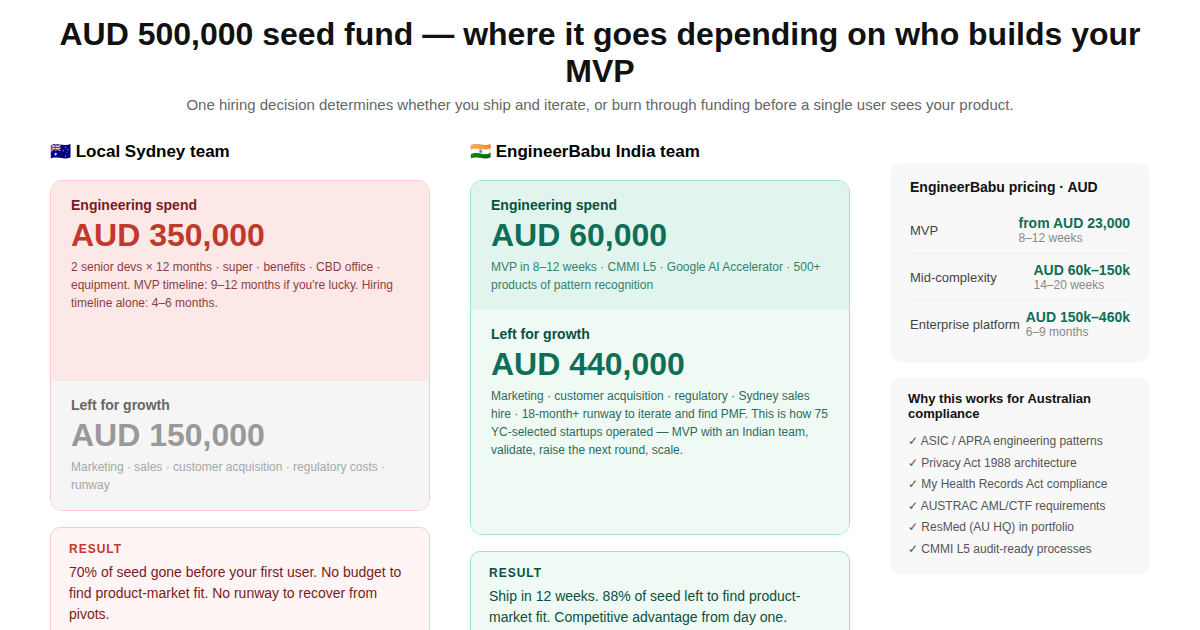Click the '70% of seed gone' result text
Screen dimensions: 1200x630
tap(235, 593)
